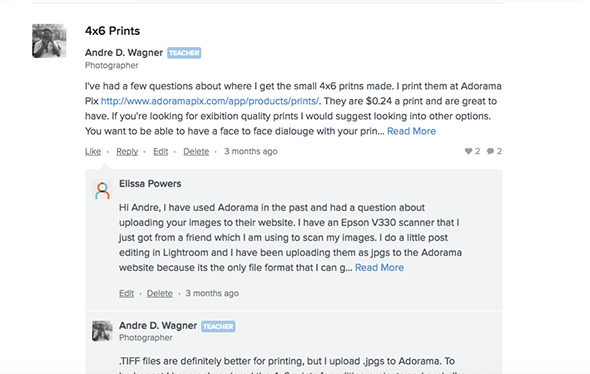
Task: Delete Elissa Powers' comment
Action: 160,293
